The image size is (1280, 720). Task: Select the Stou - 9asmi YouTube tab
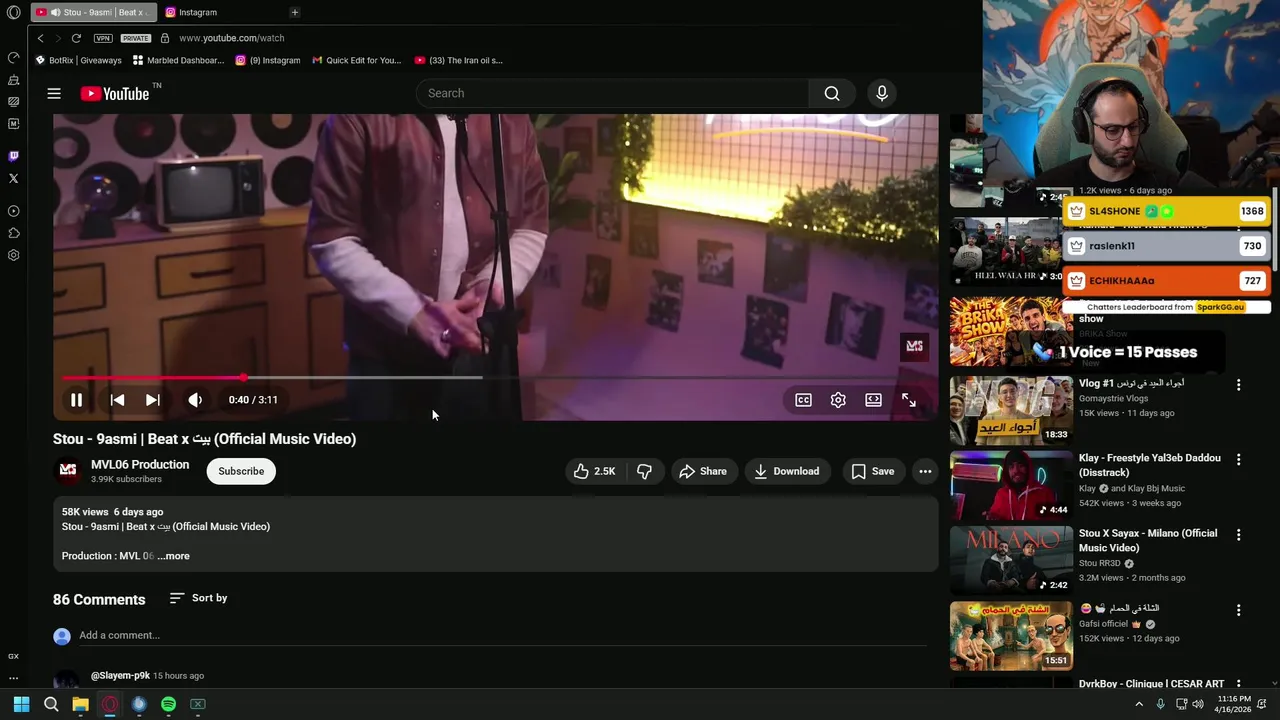[93, 12]
